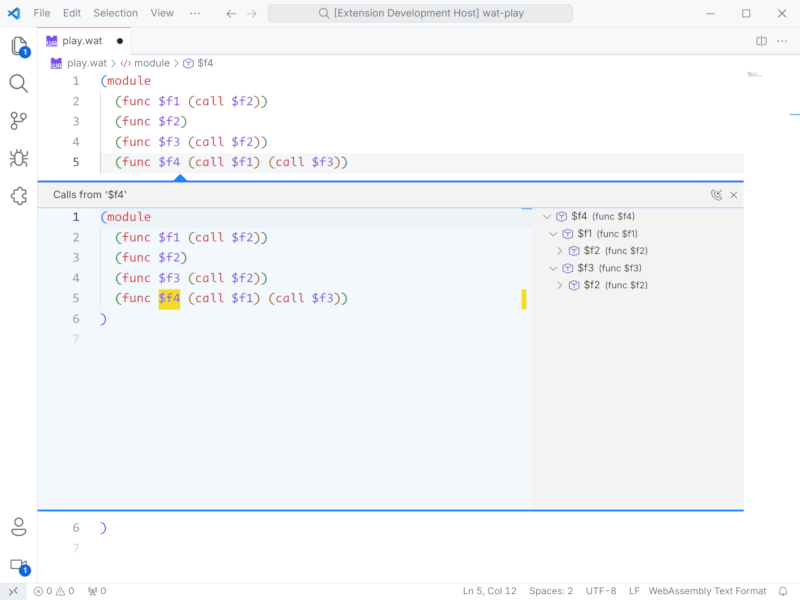Collapse the $f3 call tree node
This screenshot has height=600, width=800.
554,268
